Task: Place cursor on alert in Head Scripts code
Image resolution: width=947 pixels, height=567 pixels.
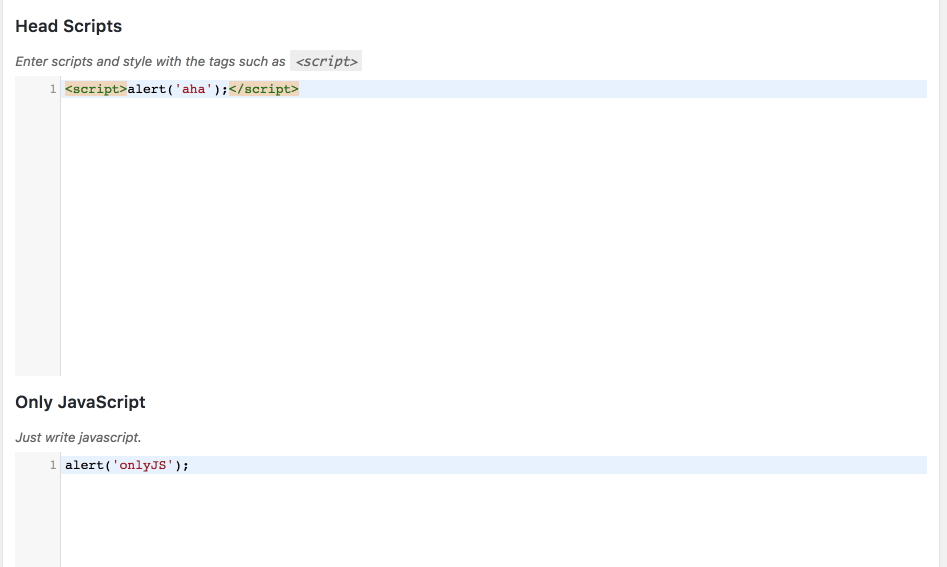Action: [x=147, y=89]
